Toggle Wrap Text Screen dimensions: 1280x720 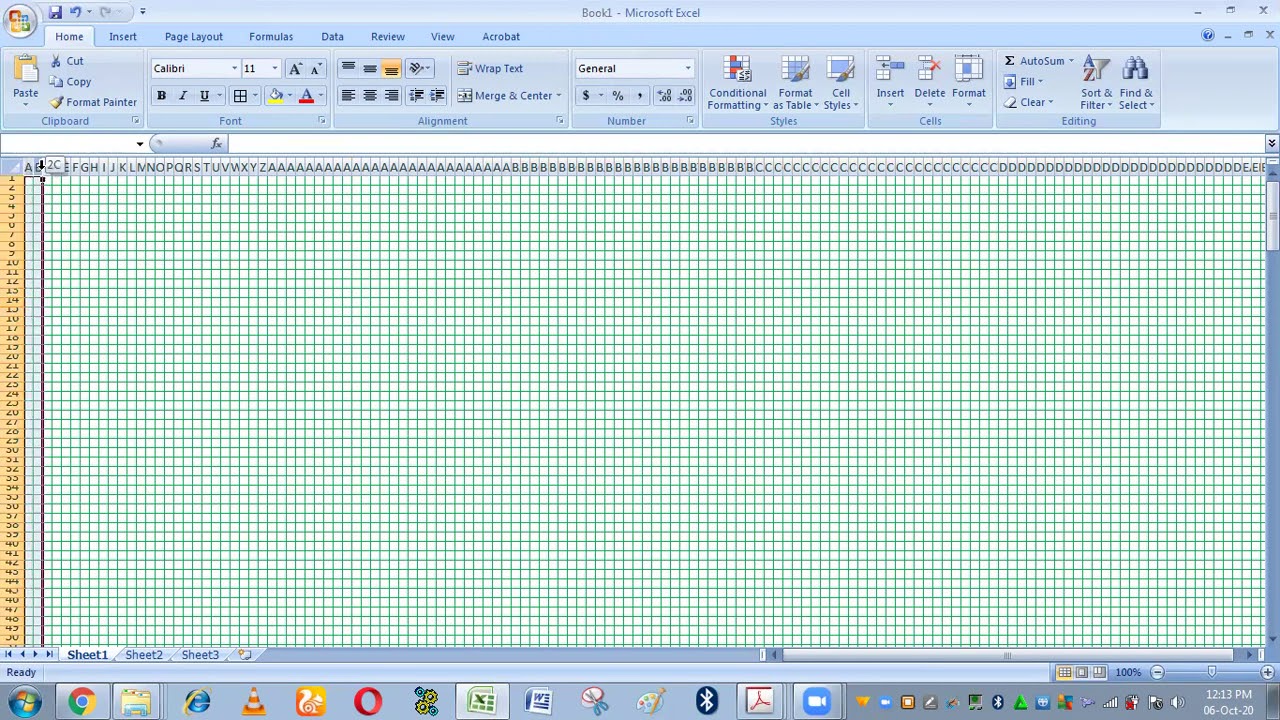tap(490, 68)
